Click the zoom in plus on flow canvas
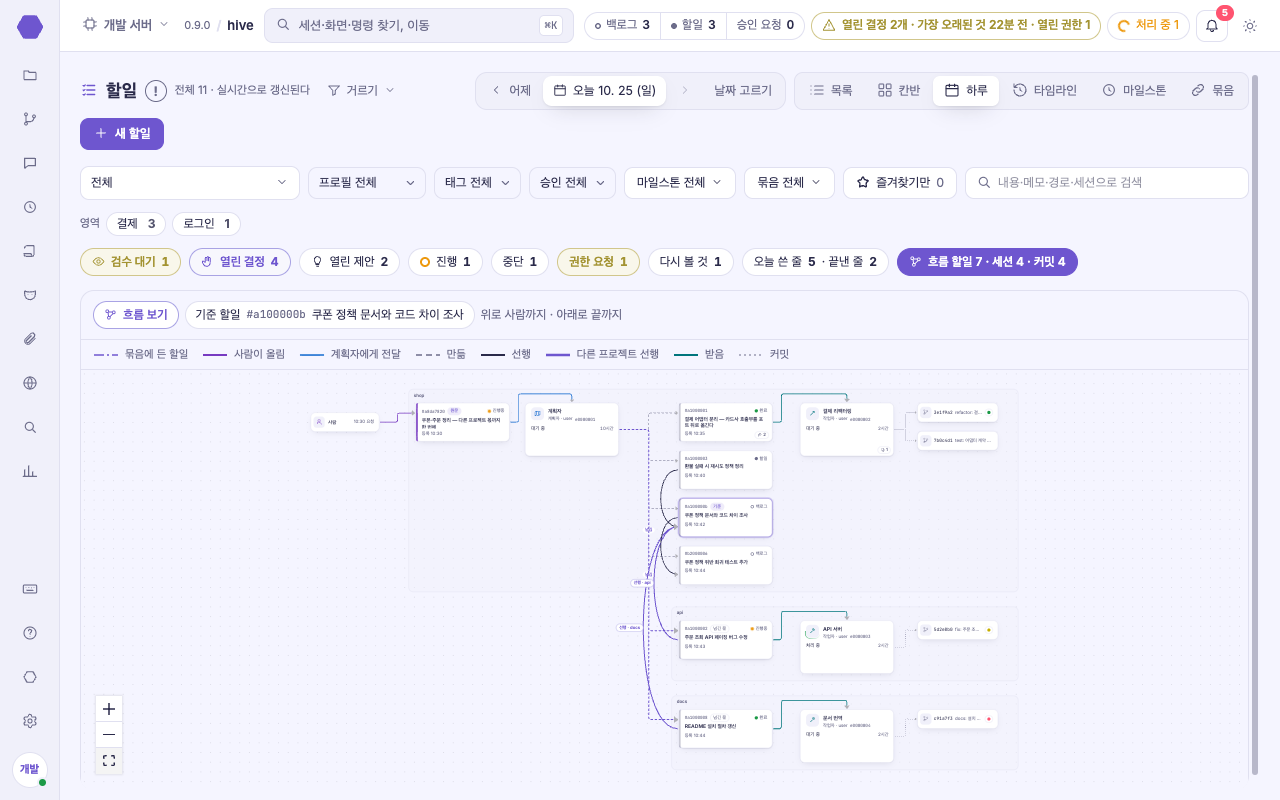The height and width of the screenshot is (800, 1280). [x=109, y=709]
